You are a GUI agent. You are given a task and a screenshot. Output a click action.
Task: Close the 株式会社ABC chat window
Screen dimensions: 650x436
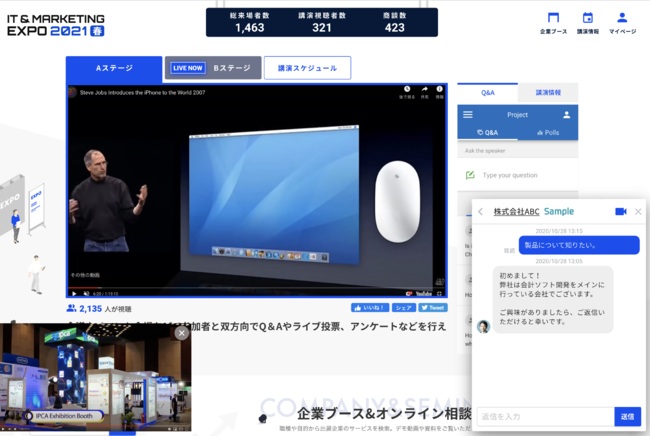pos(638,212)
